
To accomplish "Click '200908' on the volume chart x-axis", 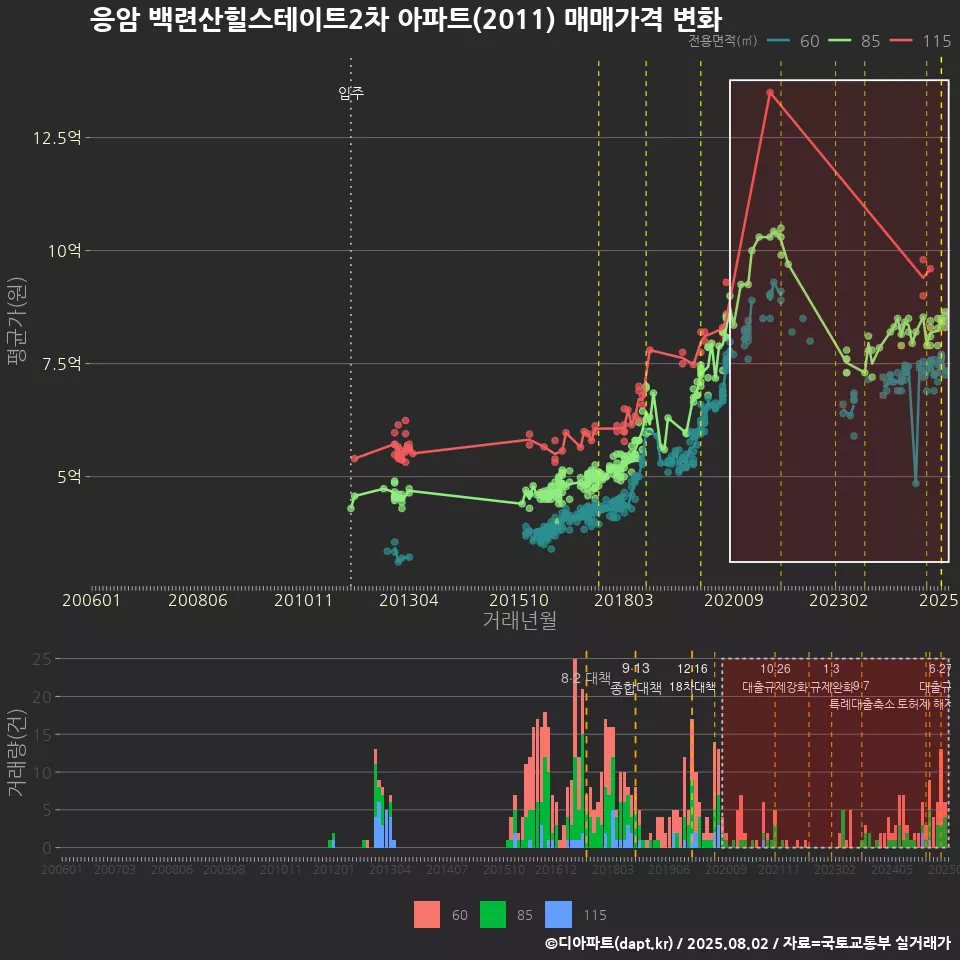I will (224, 869).
